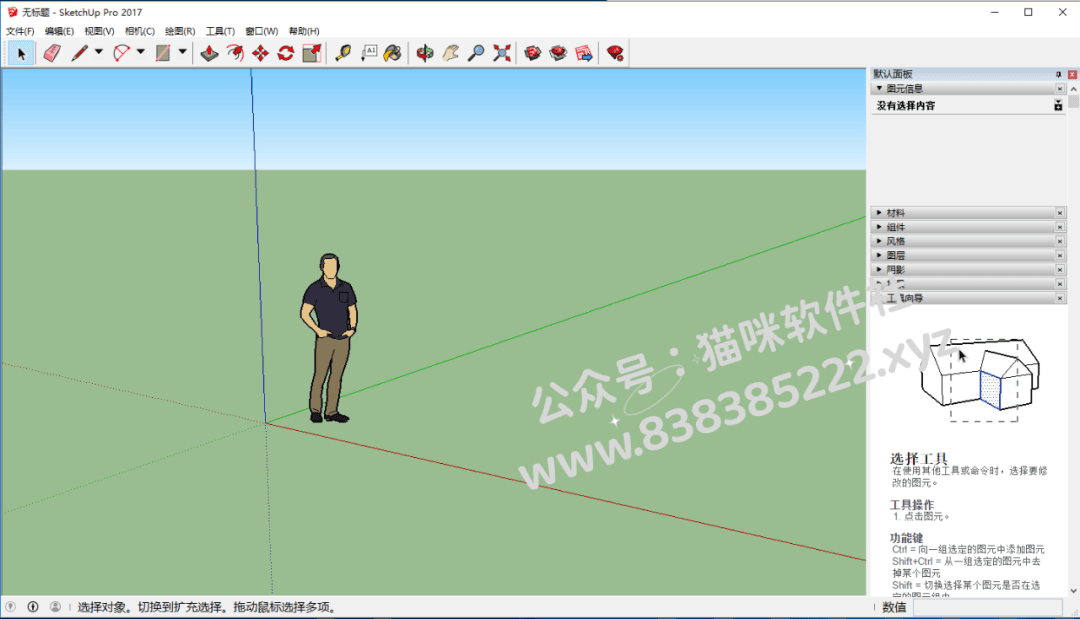1080x619 pixels.
Task: Open the Arc tool dropdown arrow
Action: 141,52
